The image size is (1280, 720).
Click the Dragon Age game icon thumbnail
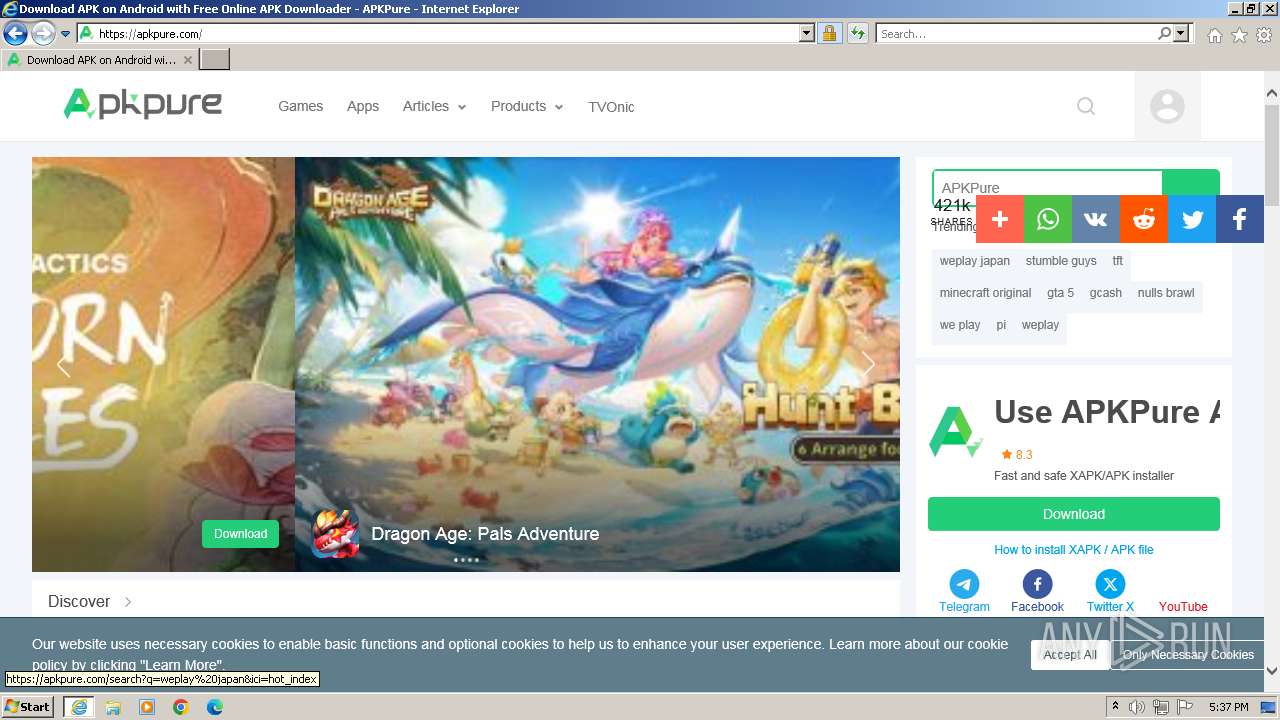pyautogui.click(x=336, y=533)
